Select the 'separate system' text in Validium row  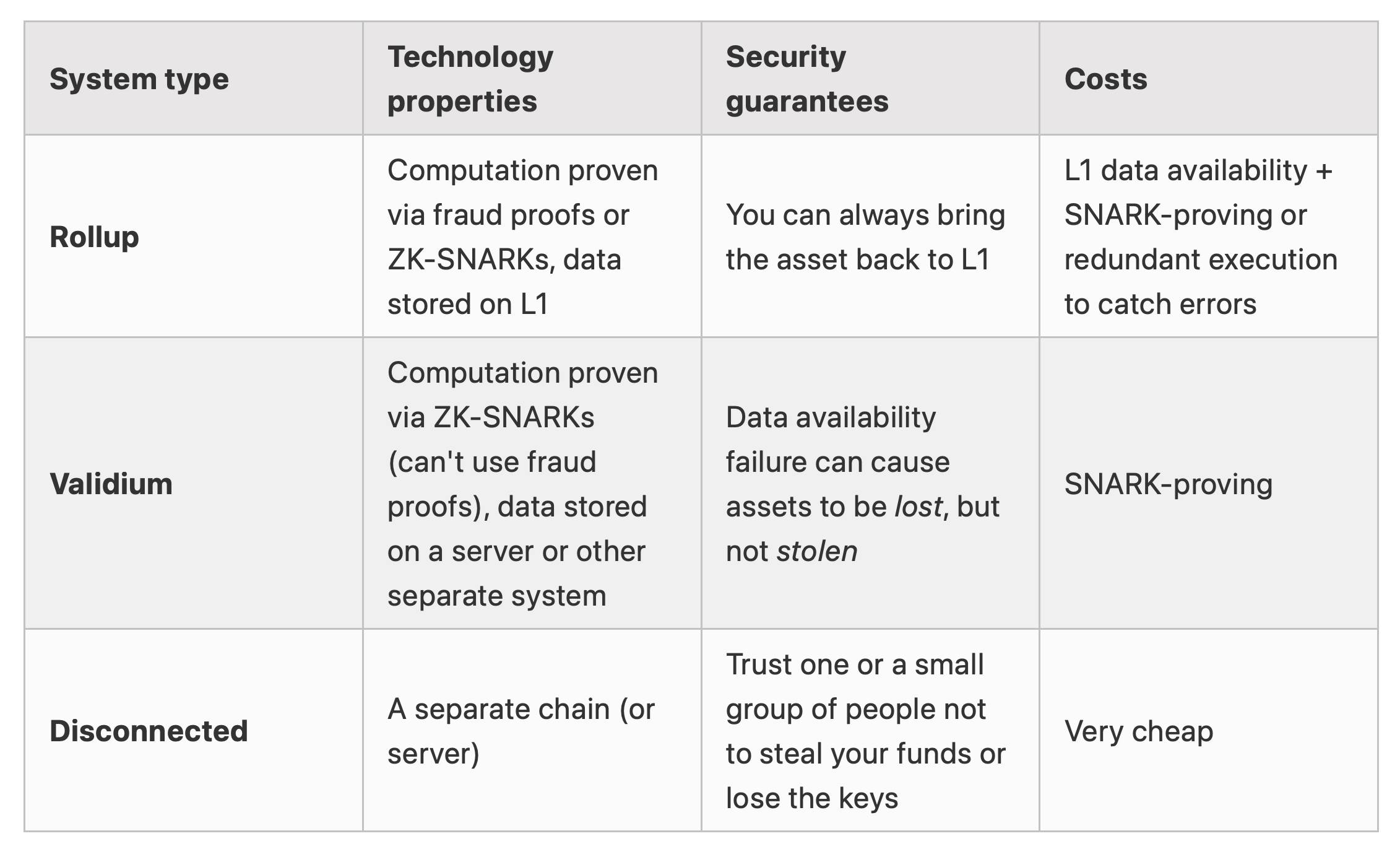pos(496,596)
